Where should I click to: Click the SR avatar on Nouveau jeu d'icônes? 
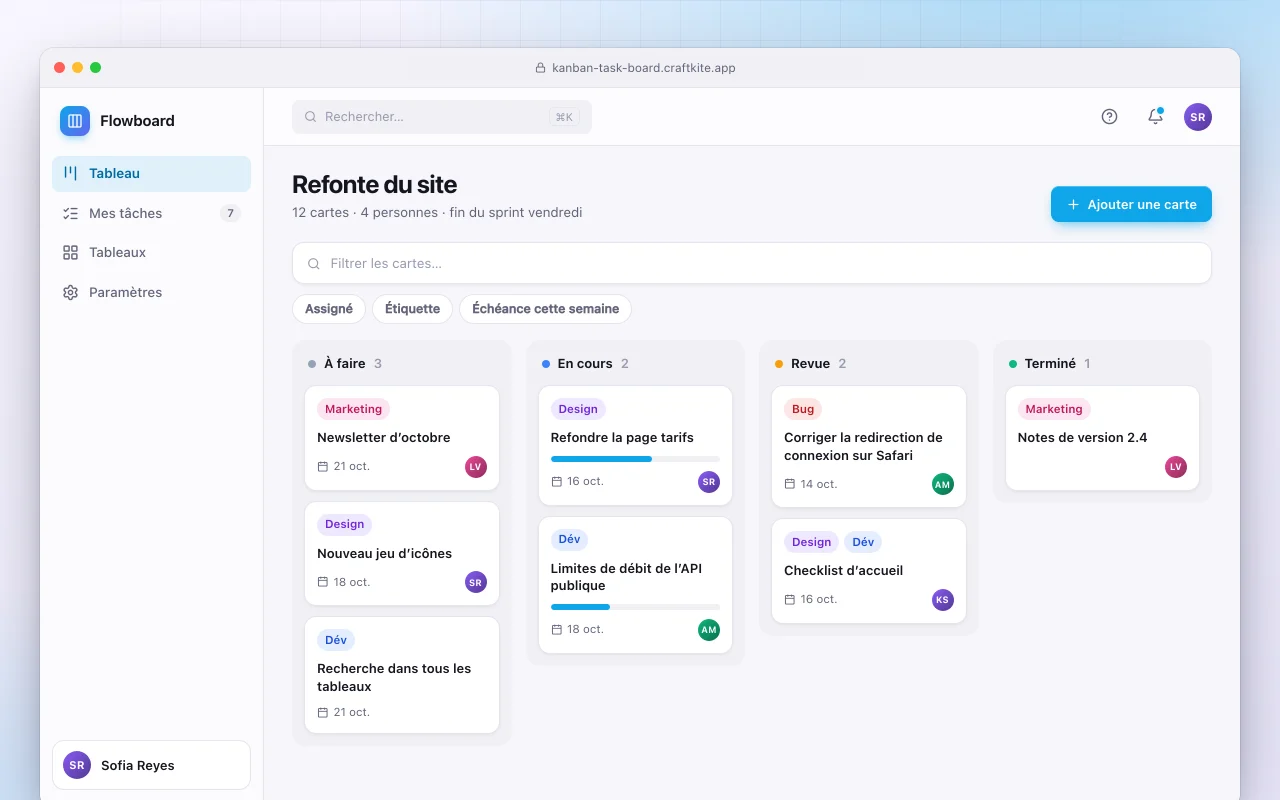(x=476, y=582)
